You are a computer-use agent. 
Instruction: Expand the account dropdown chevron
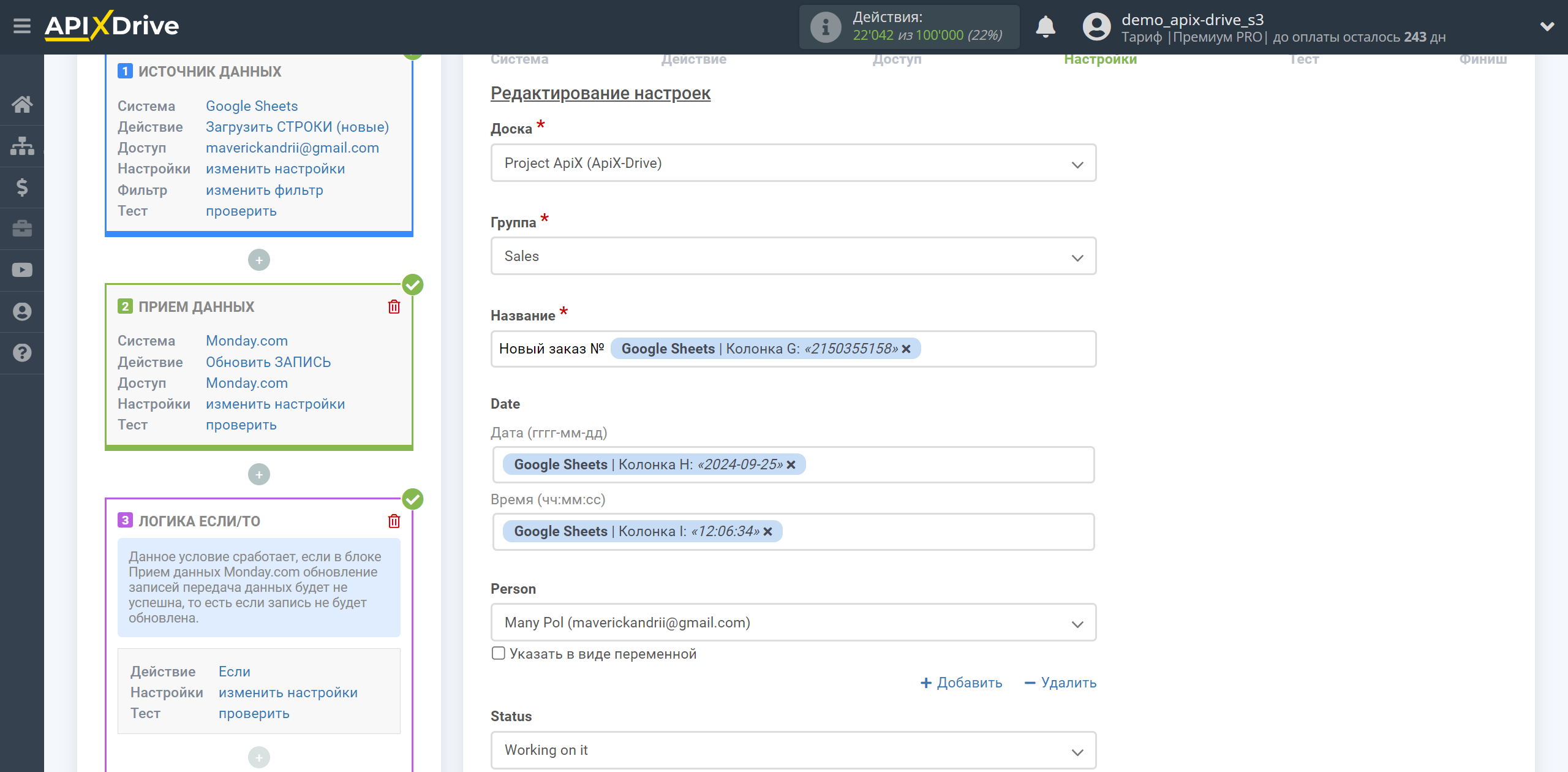(x=1547, y=27)
